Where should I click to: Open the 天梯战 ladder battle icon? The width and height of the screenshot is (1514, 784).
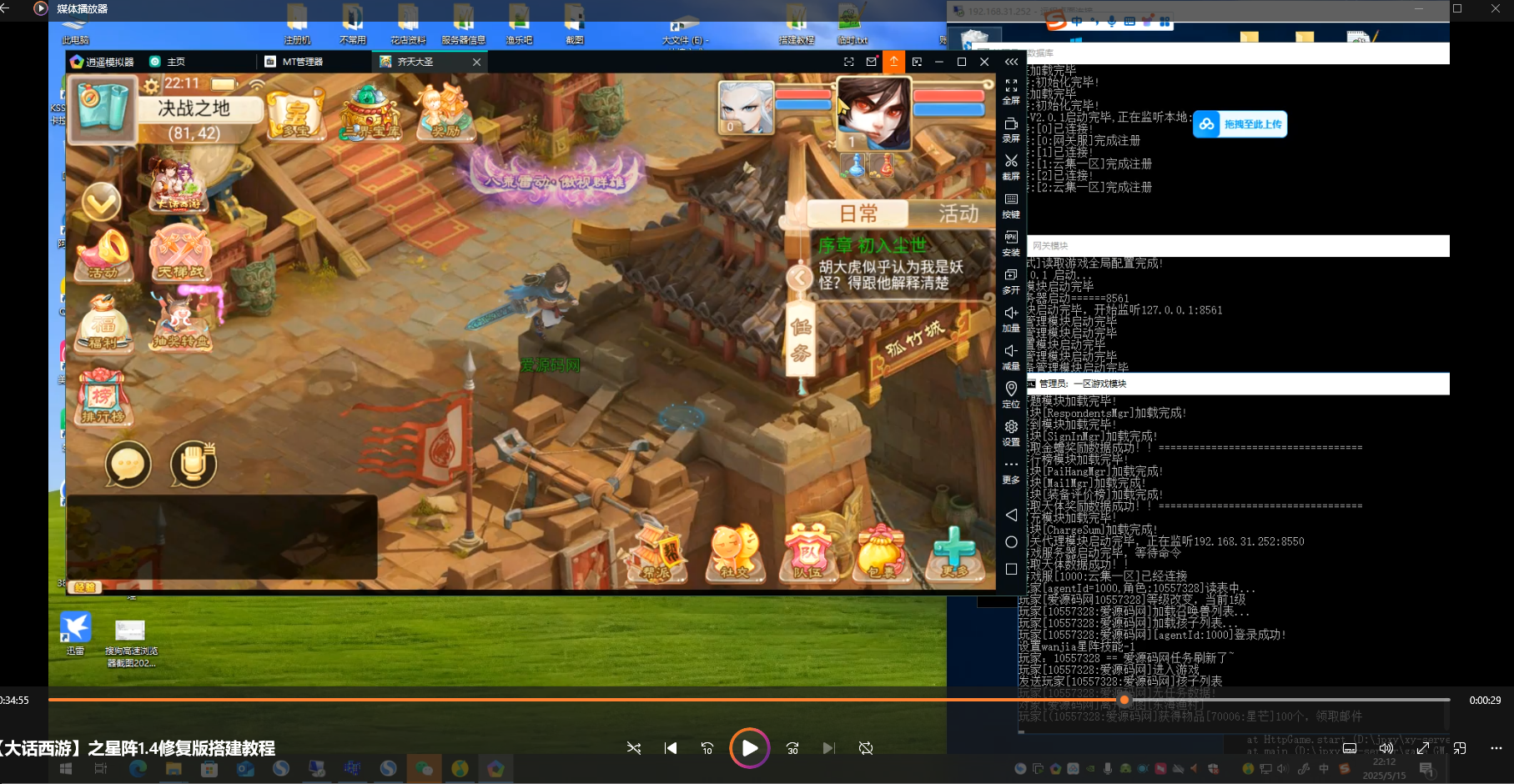[179, 253]
